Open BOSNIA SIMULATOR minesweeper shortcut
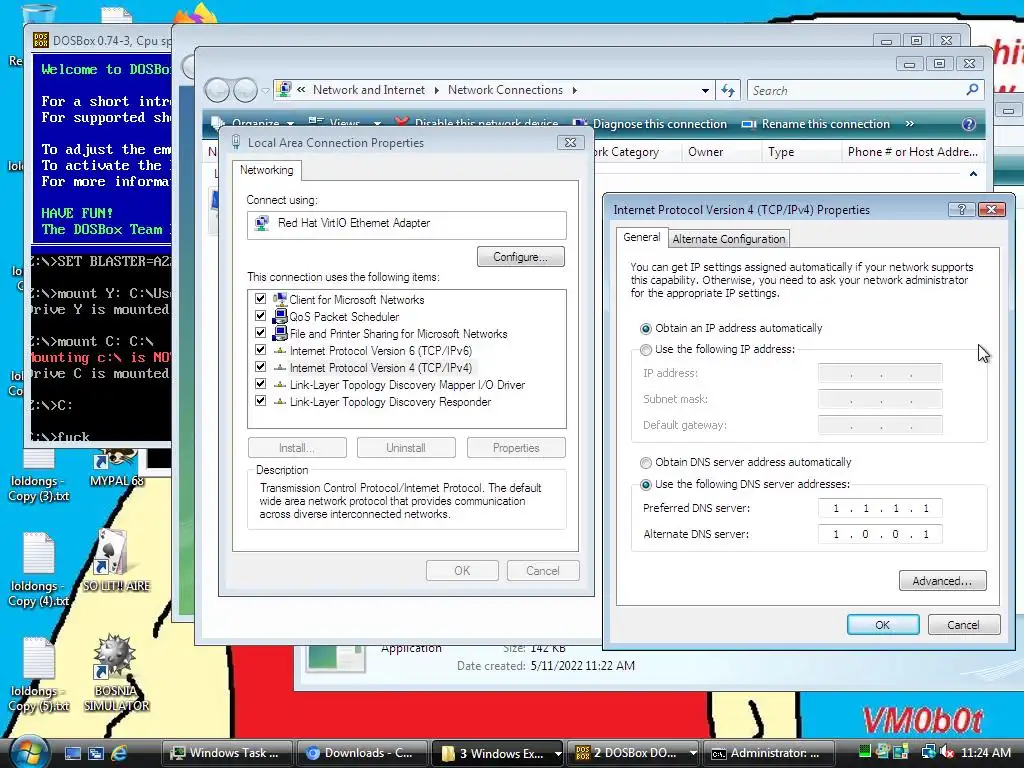The height and width of the screenshot is (768, 1024). pos(116,673)
